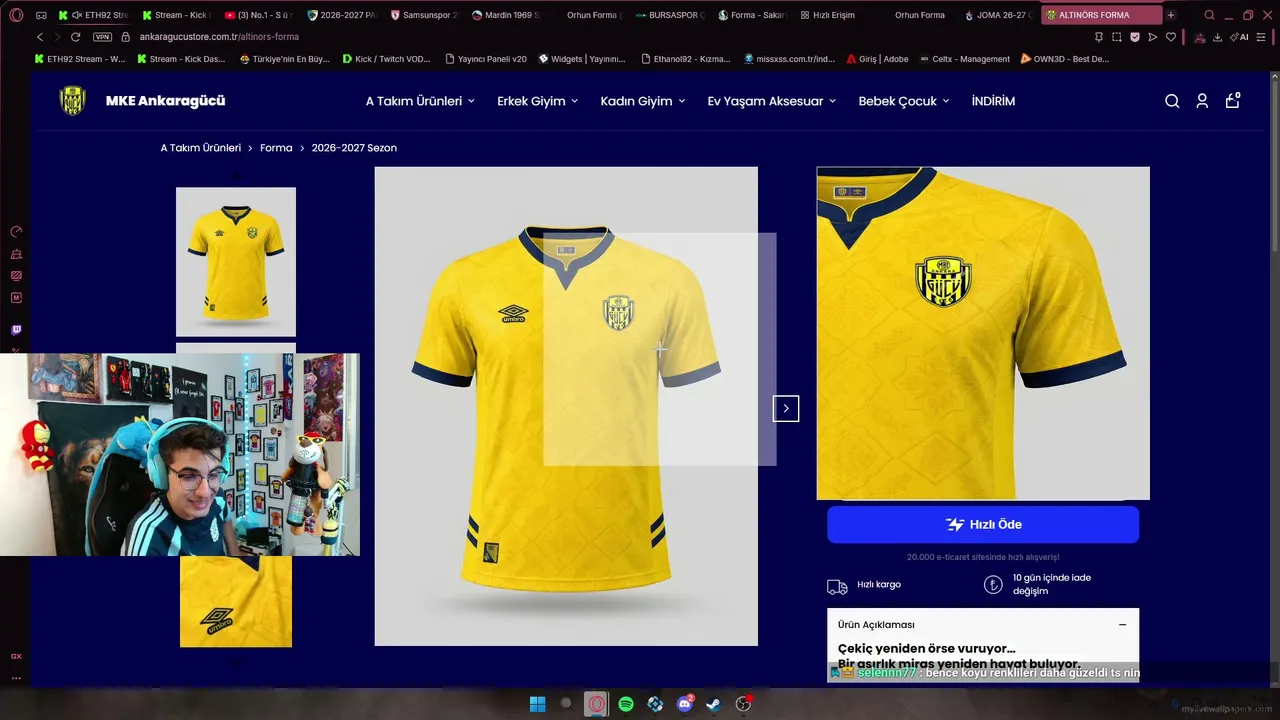Open the Giriş | Adobe bookmark

877,59
